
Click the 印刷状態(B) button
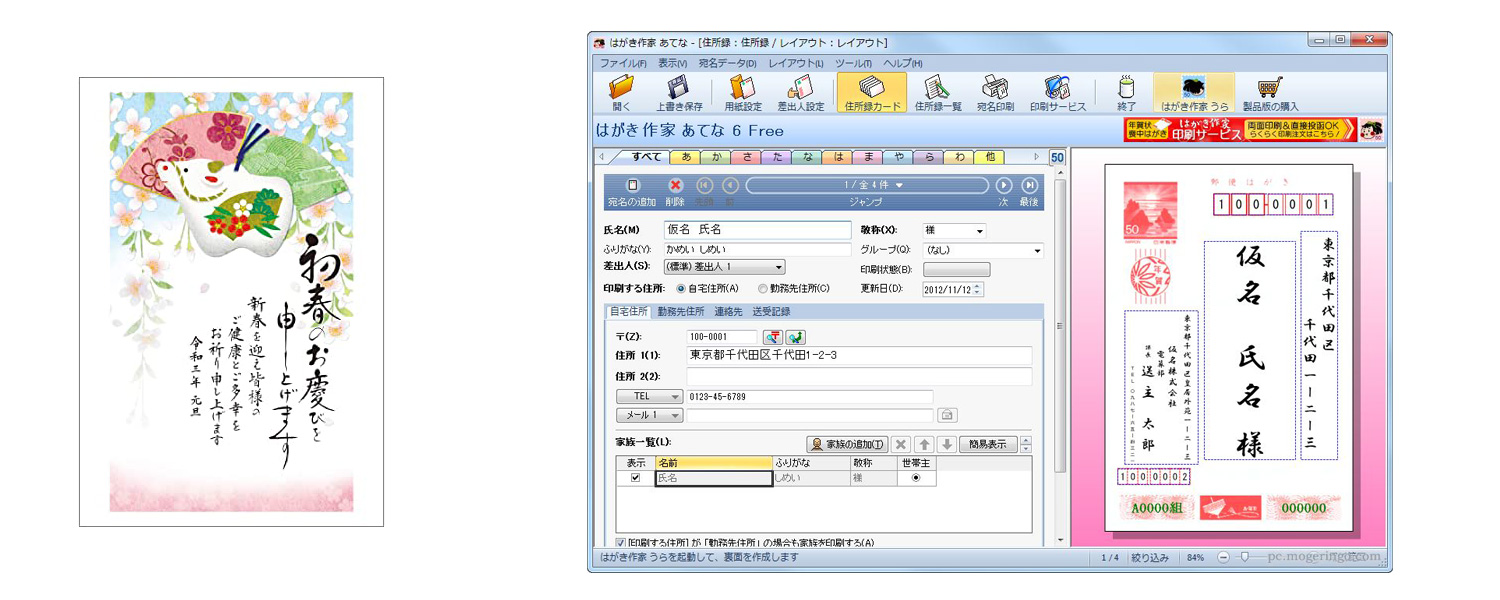[957, 270]
